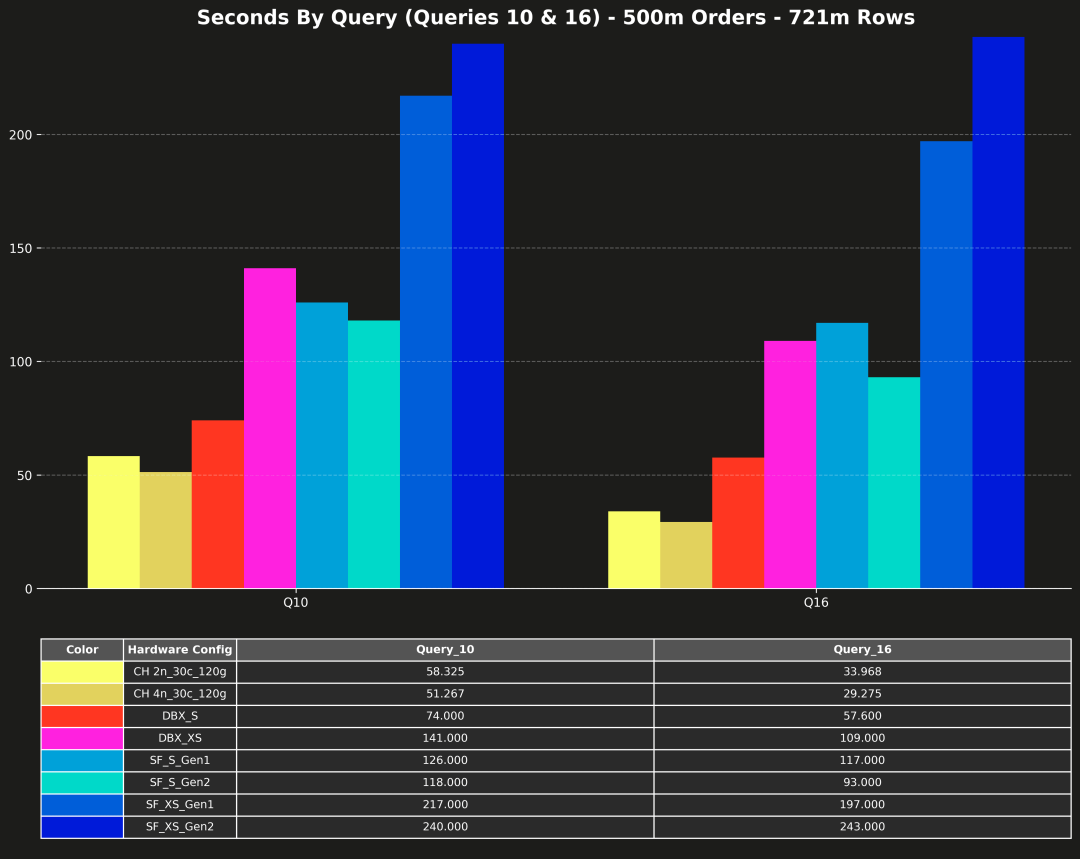This screenshot has width=1080, height=859.
Task: Click the 117.000 value cell
Action: point(862,760)
